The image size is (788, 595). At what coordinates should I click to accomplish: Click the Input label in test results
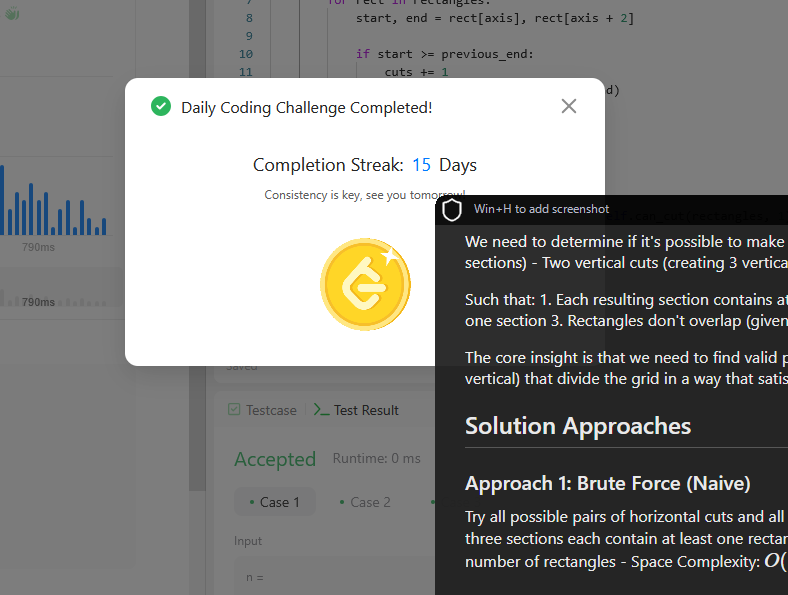pos(248,541)
